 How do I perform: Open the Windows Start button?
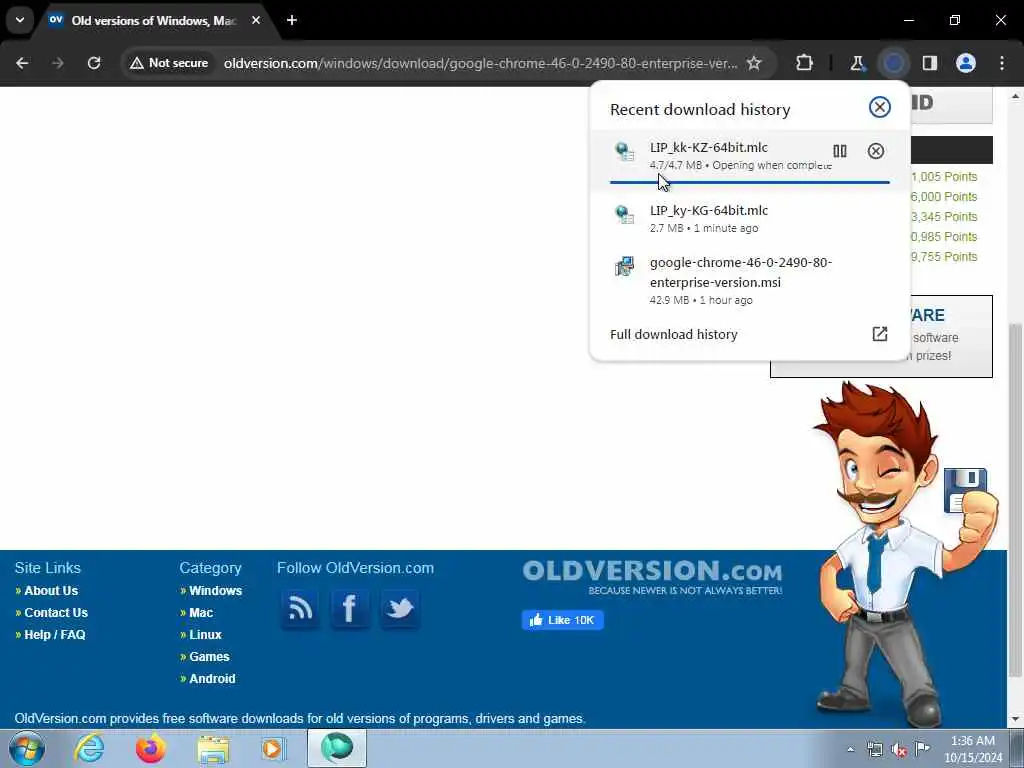coord(27,749)
